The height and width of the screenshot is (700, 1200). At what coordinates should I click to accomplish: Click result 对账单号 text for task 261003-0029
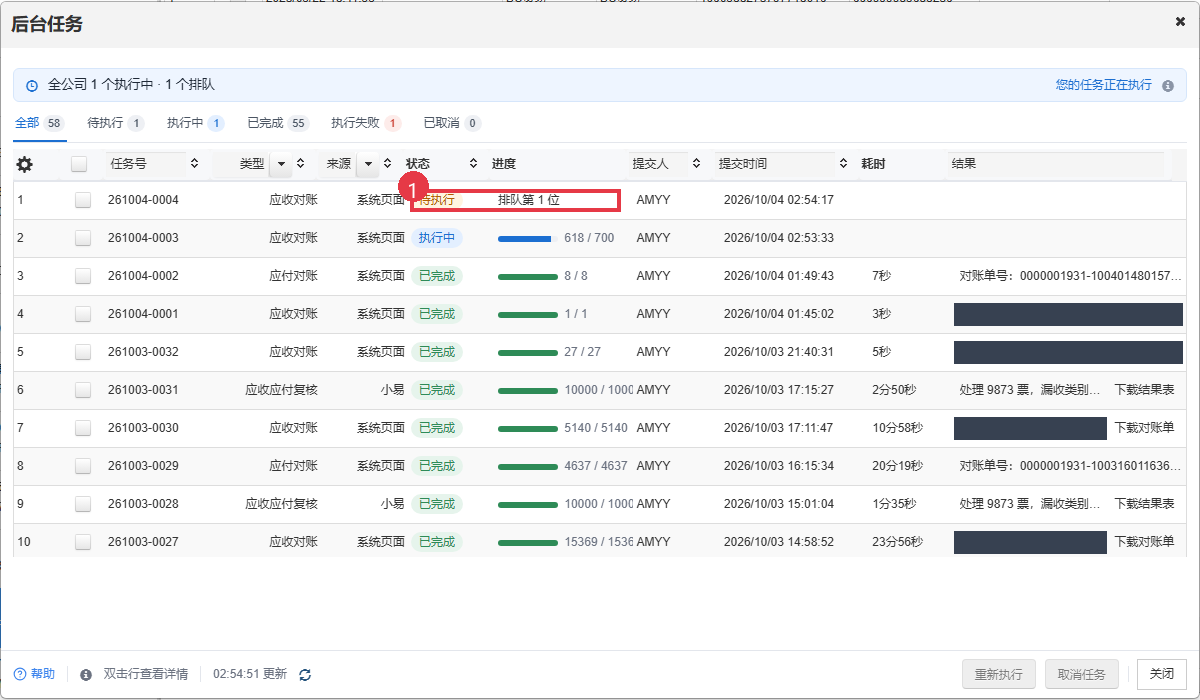click(1070, 466)
